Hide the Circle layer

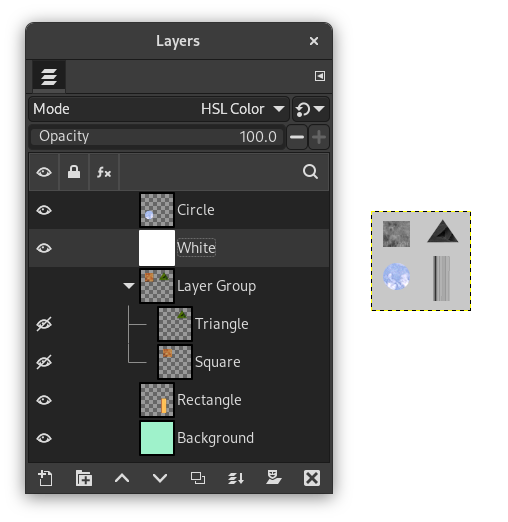click(44, 210)
